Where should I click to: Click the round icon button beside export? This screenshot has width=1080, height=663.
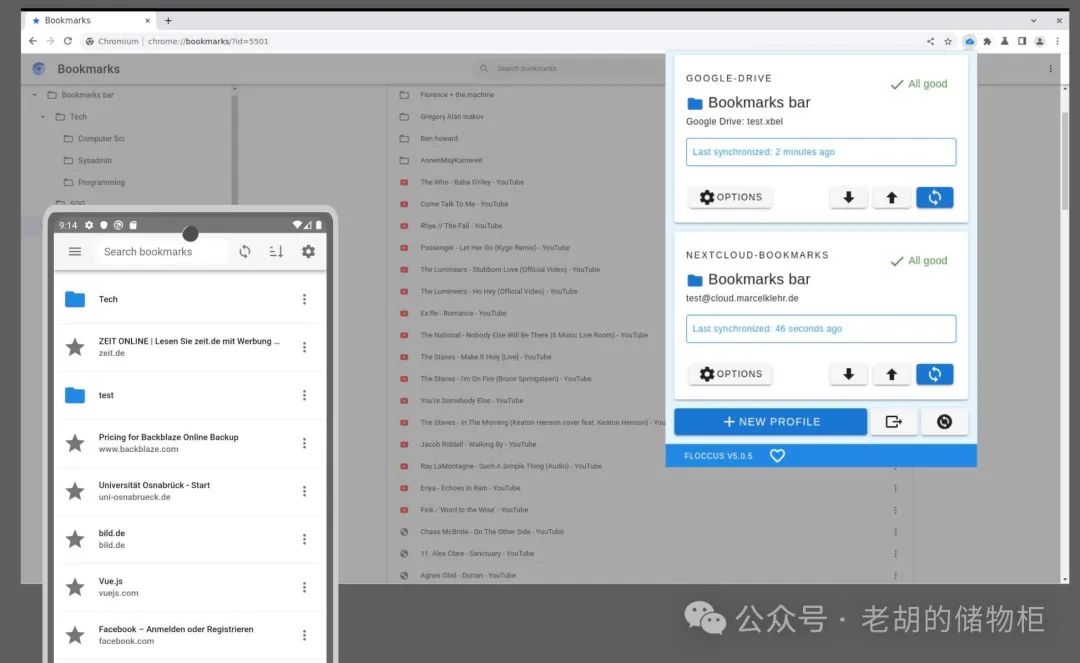pos(944,421)
